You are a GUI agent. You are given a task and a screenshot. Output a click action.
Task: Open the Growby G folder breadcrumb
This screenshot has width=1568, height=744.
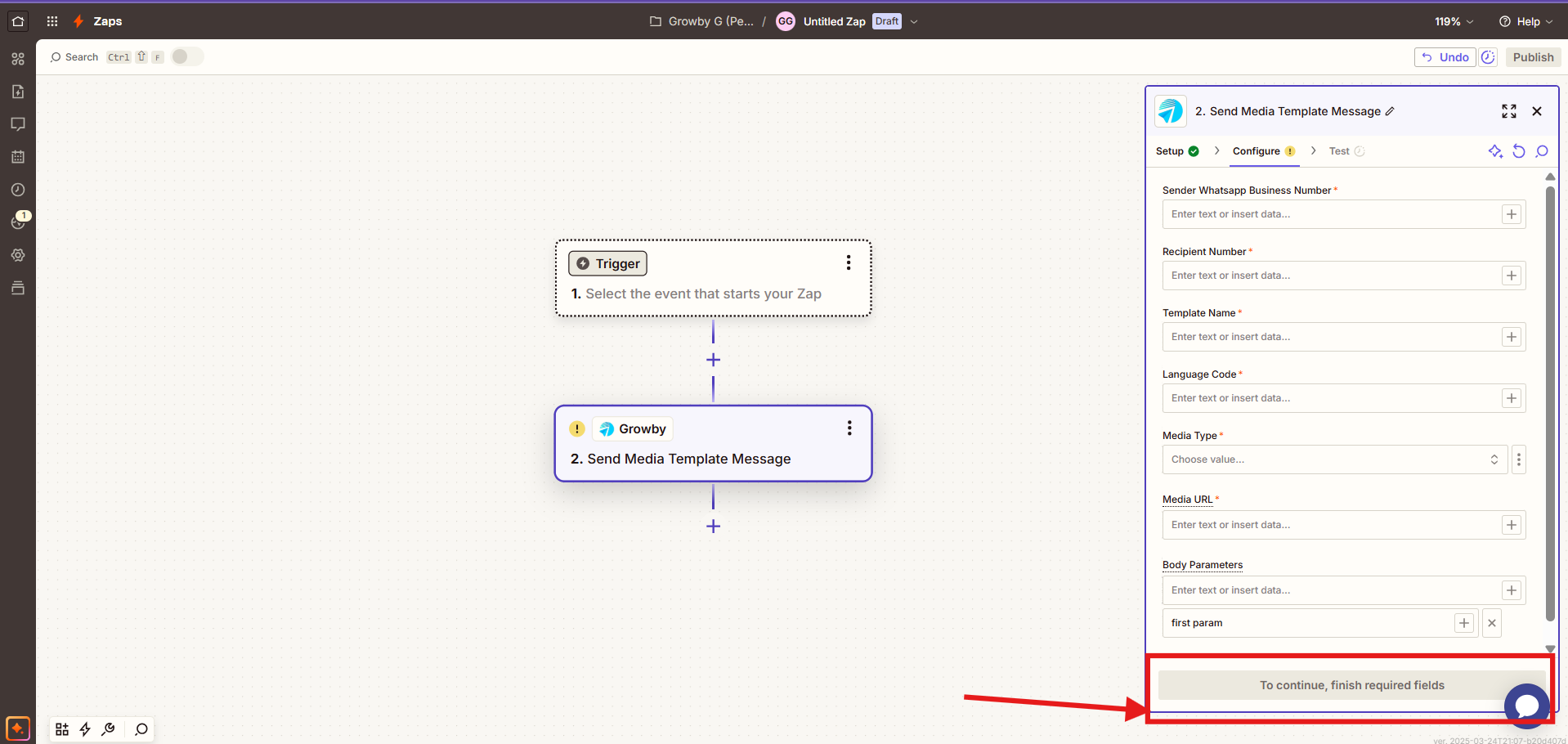coord(702,21)
